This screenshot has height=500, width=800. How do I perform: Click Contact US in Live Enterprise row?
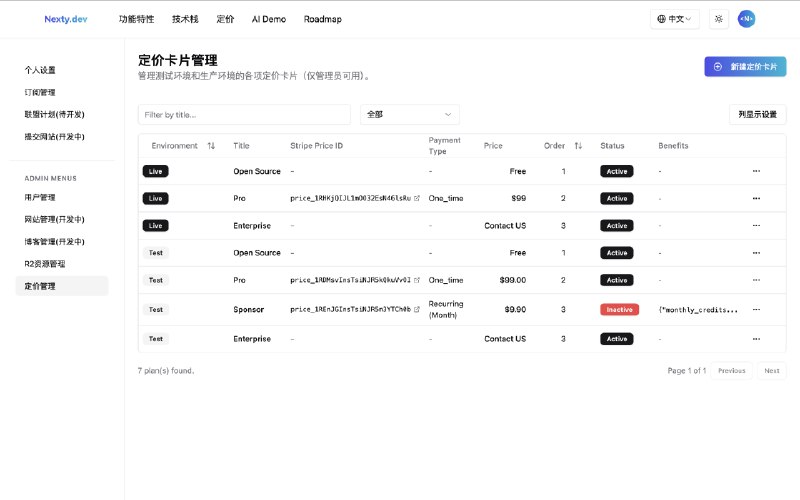[x=505, y=226]
